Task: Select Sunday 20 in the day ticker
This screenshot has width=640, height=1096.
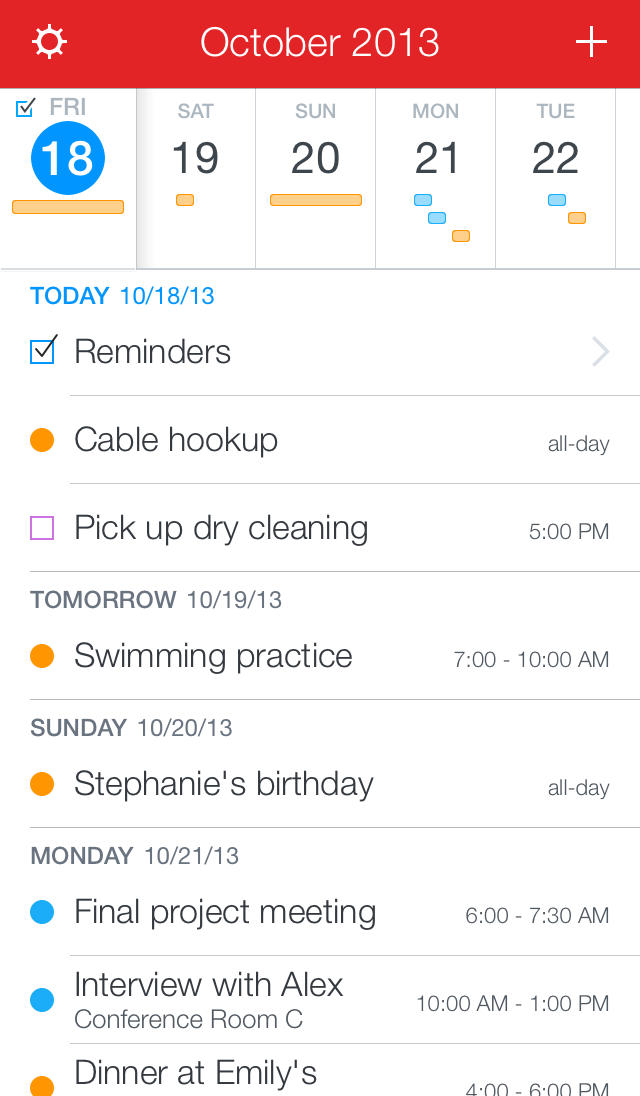Action: point(315,158)
